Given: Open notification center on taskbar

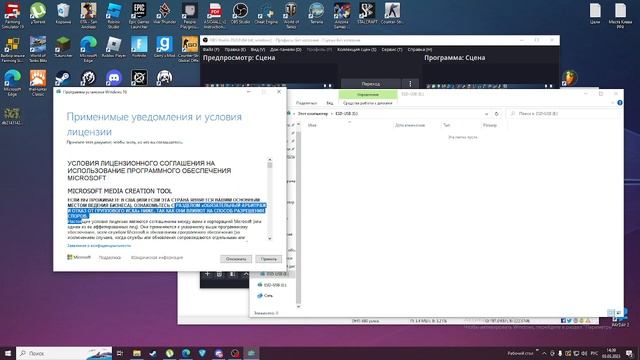Looking at the screenshot, I should tap(630, 353).
